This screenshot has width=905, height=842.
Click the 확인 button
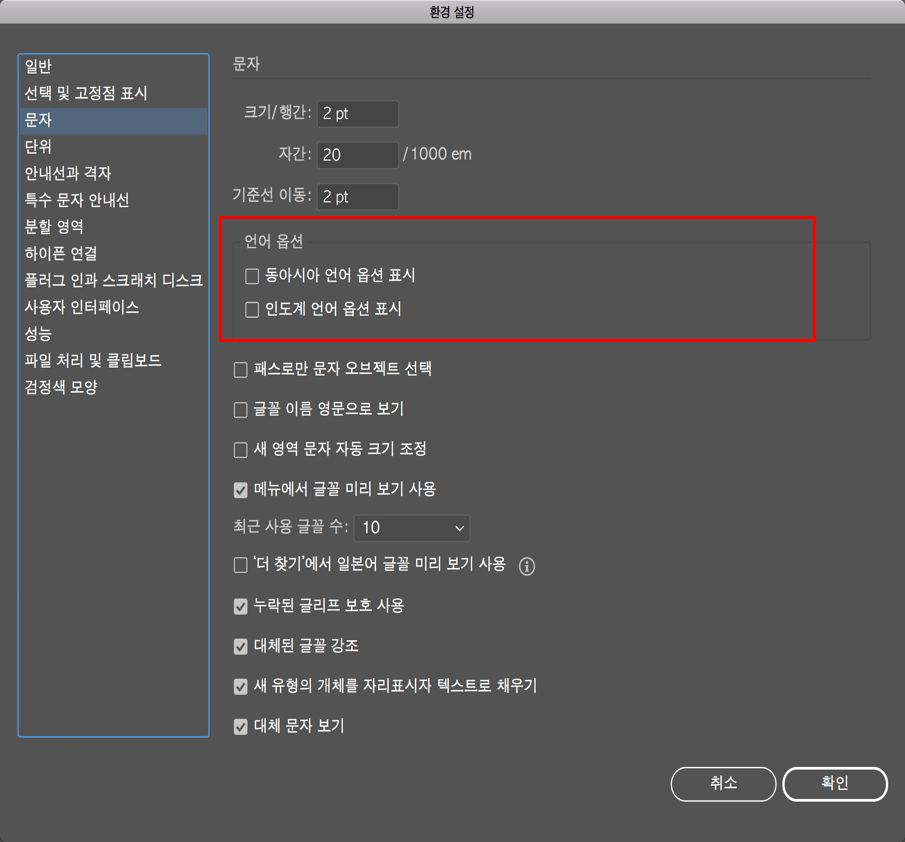click(x=835, y=784)
